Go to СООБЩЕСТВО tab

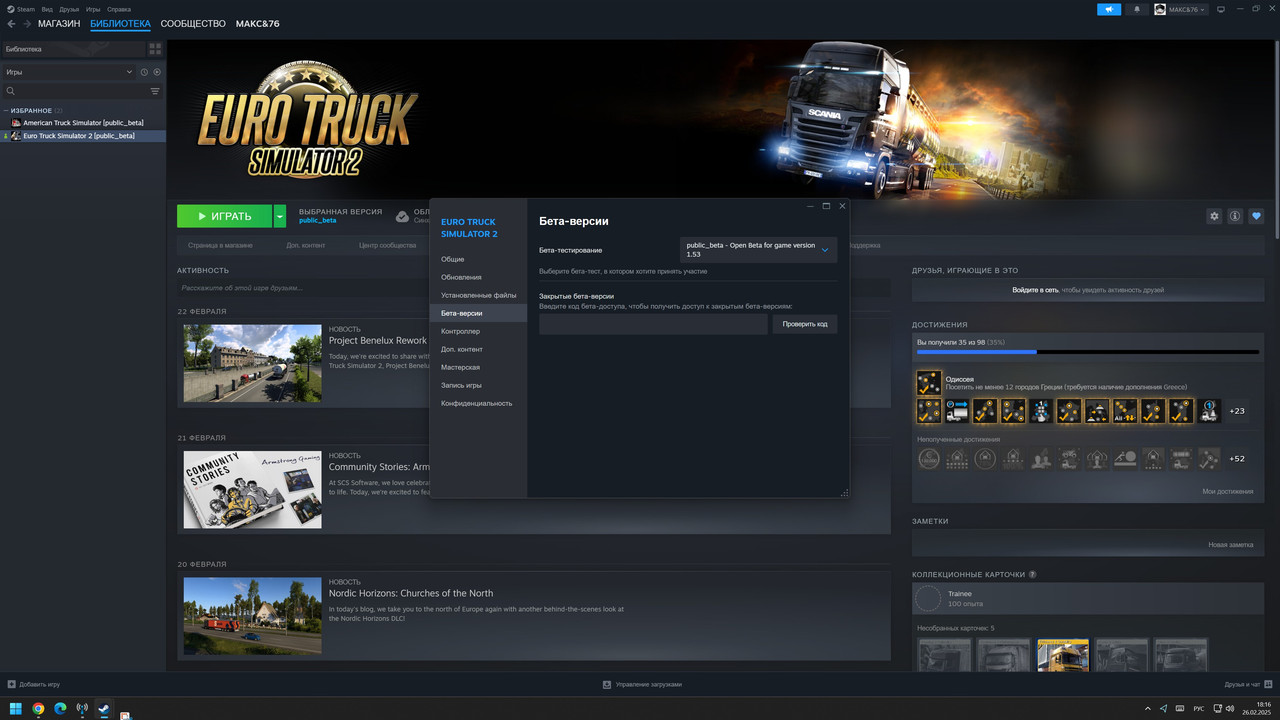point(193,23)
